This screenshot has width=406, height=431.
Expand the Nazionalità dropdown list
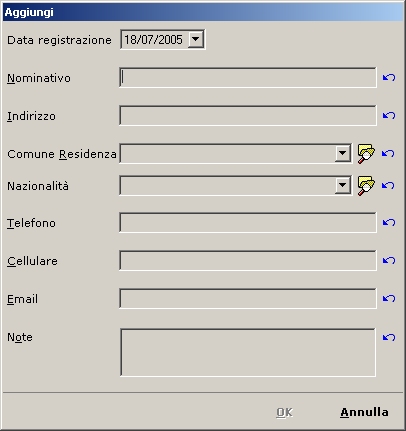(342, 186)
